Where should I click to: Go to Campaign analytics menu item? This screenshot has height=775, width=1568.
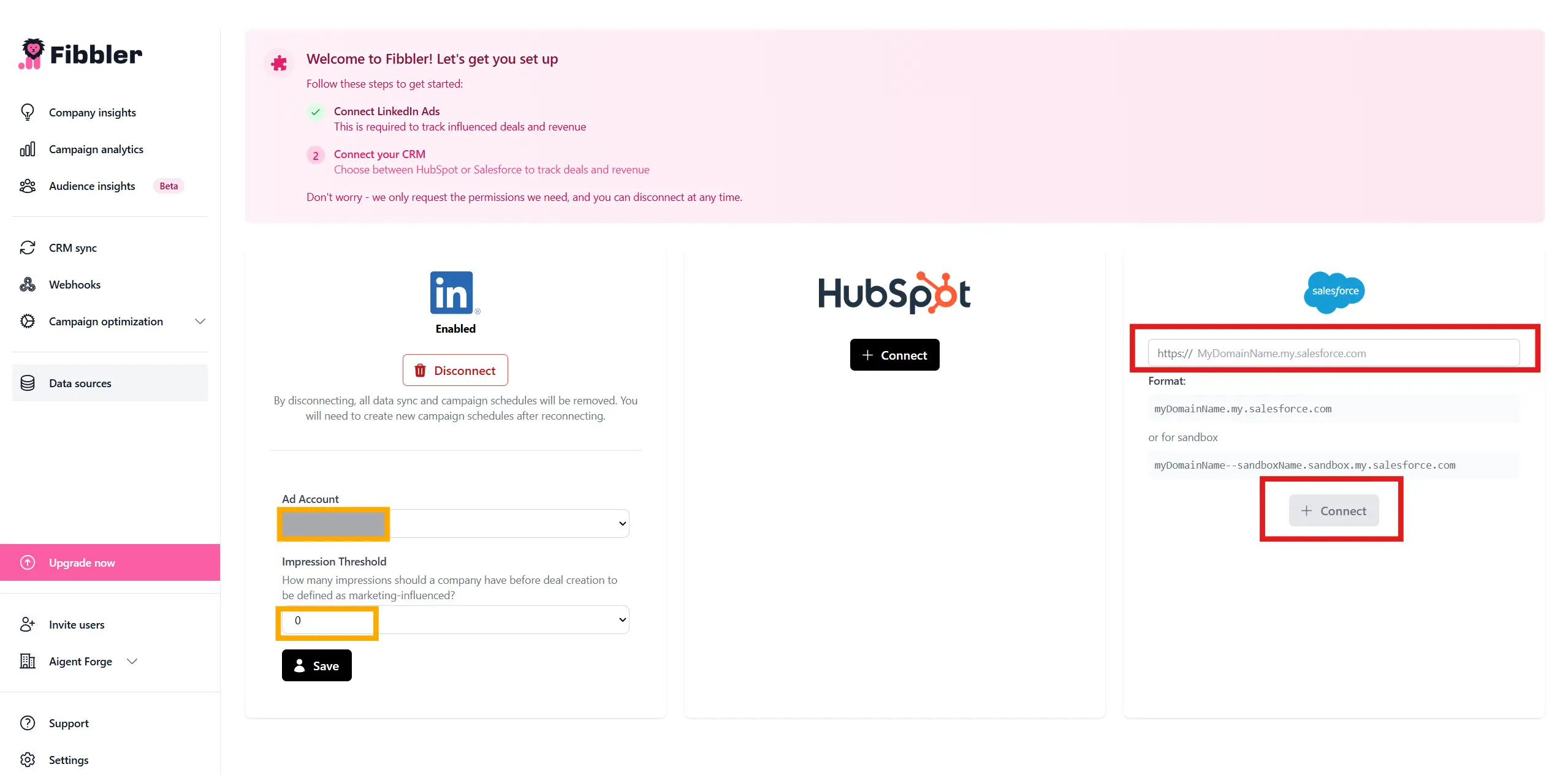96,149
